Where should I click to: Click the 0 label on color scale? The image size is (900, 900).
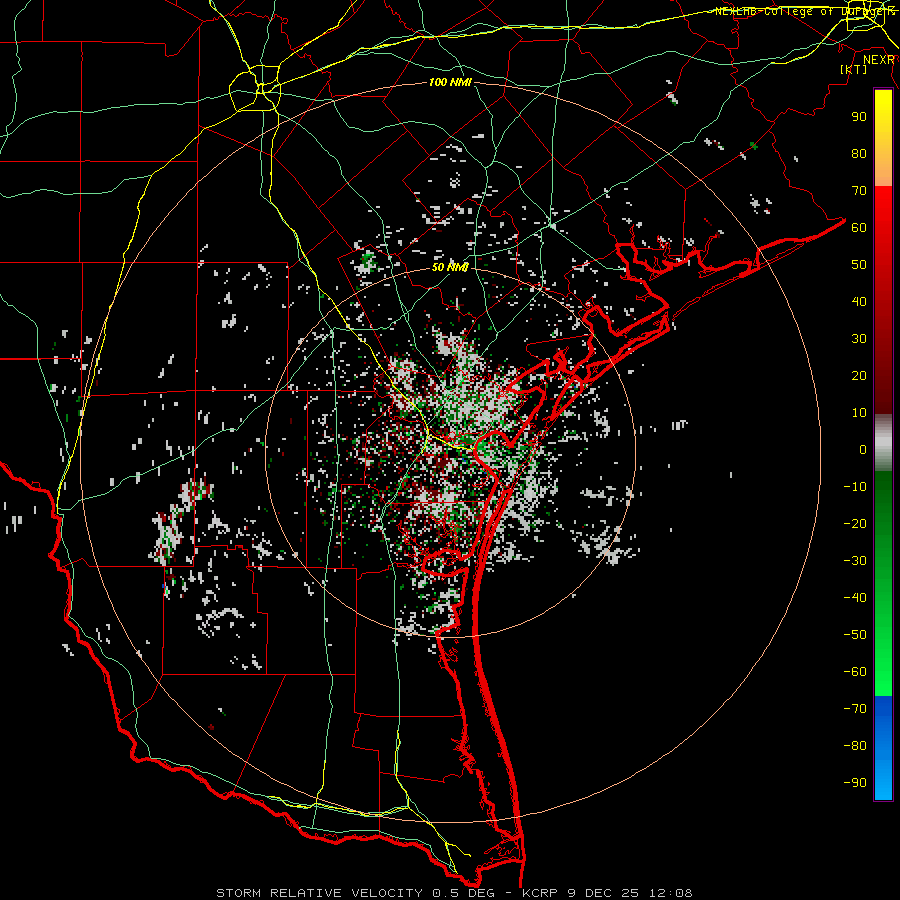(x=863, y=449)
